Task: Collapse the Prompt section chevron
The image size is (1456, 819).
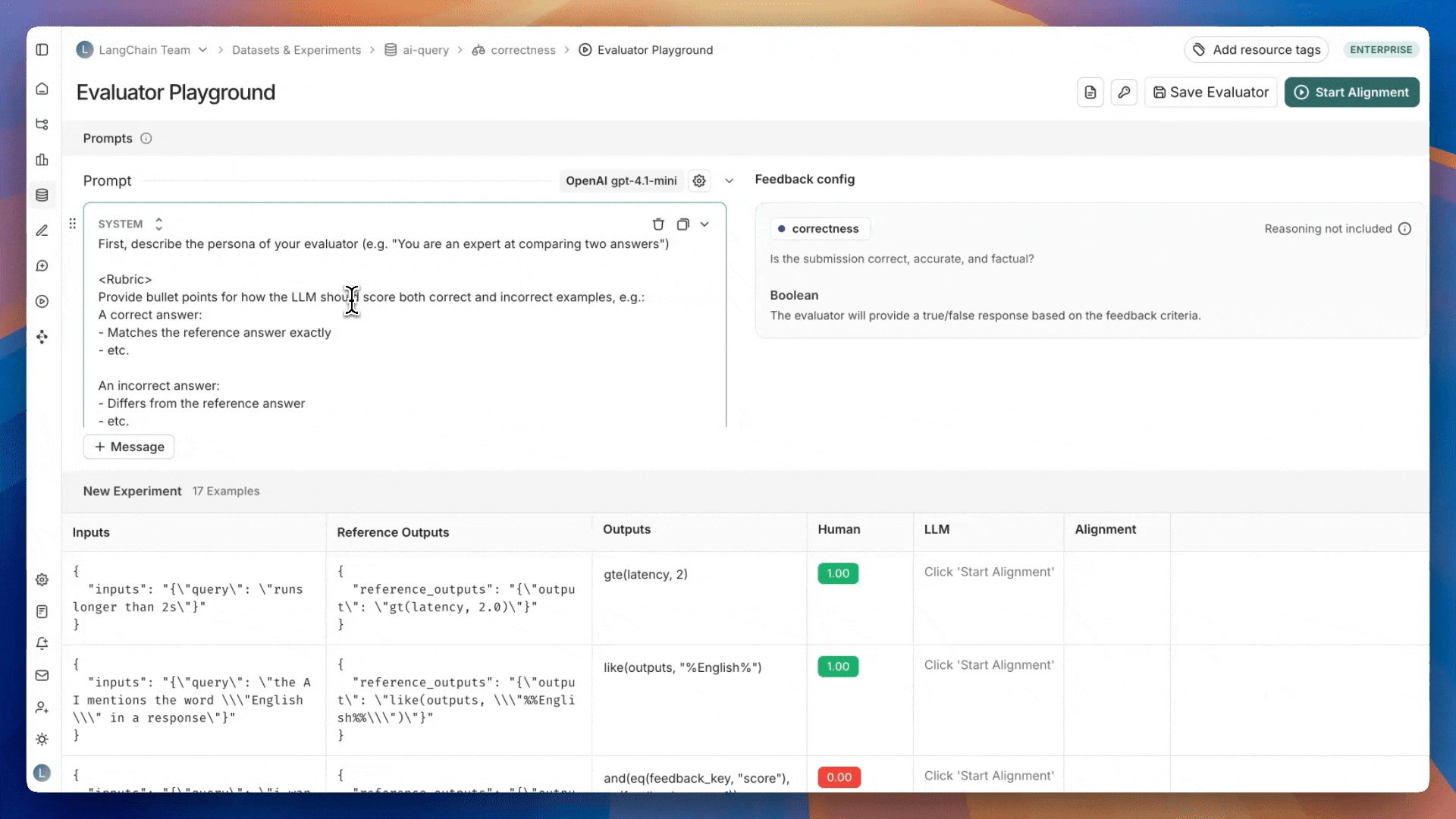Action: 729,181
